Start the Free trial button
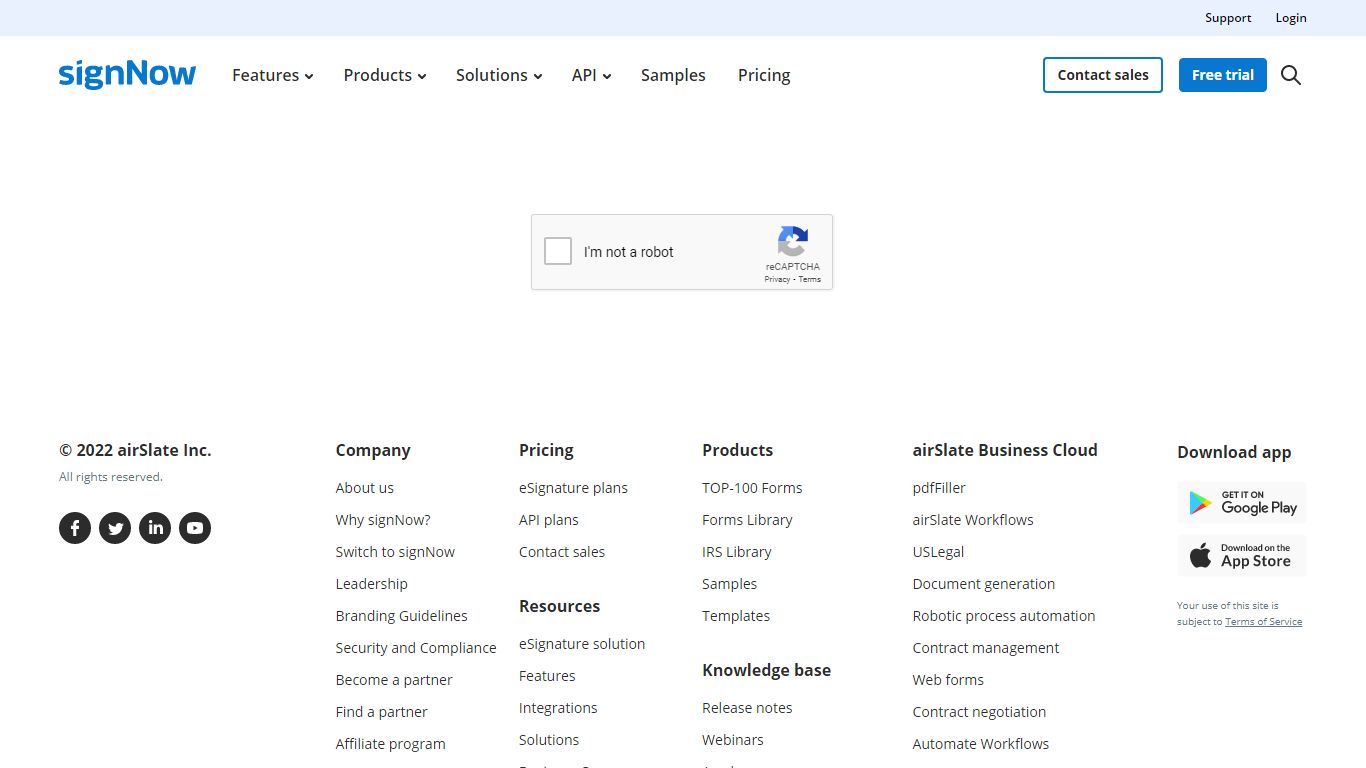The image size is (1366, 768). (x=1223, y=75)
